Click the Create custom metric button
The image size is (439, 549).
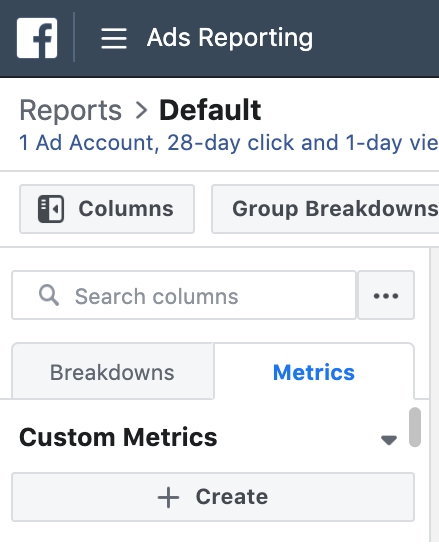point(213,497)
